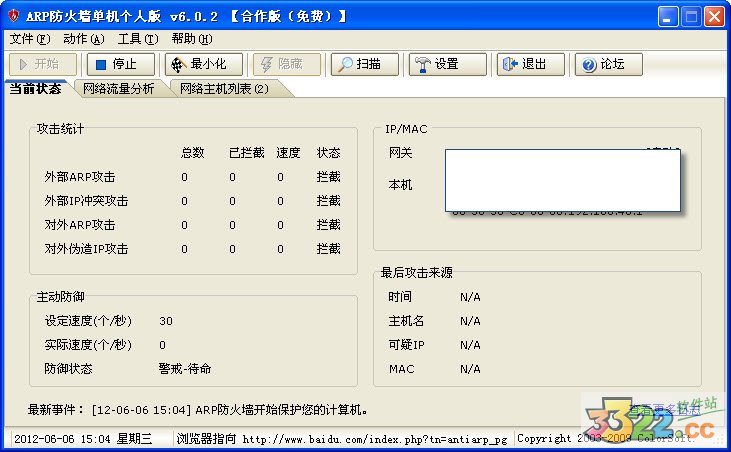Click the 警戒-待命 defense state value
731x452 pixels.
pyautogui.click(x=185, y=369)
